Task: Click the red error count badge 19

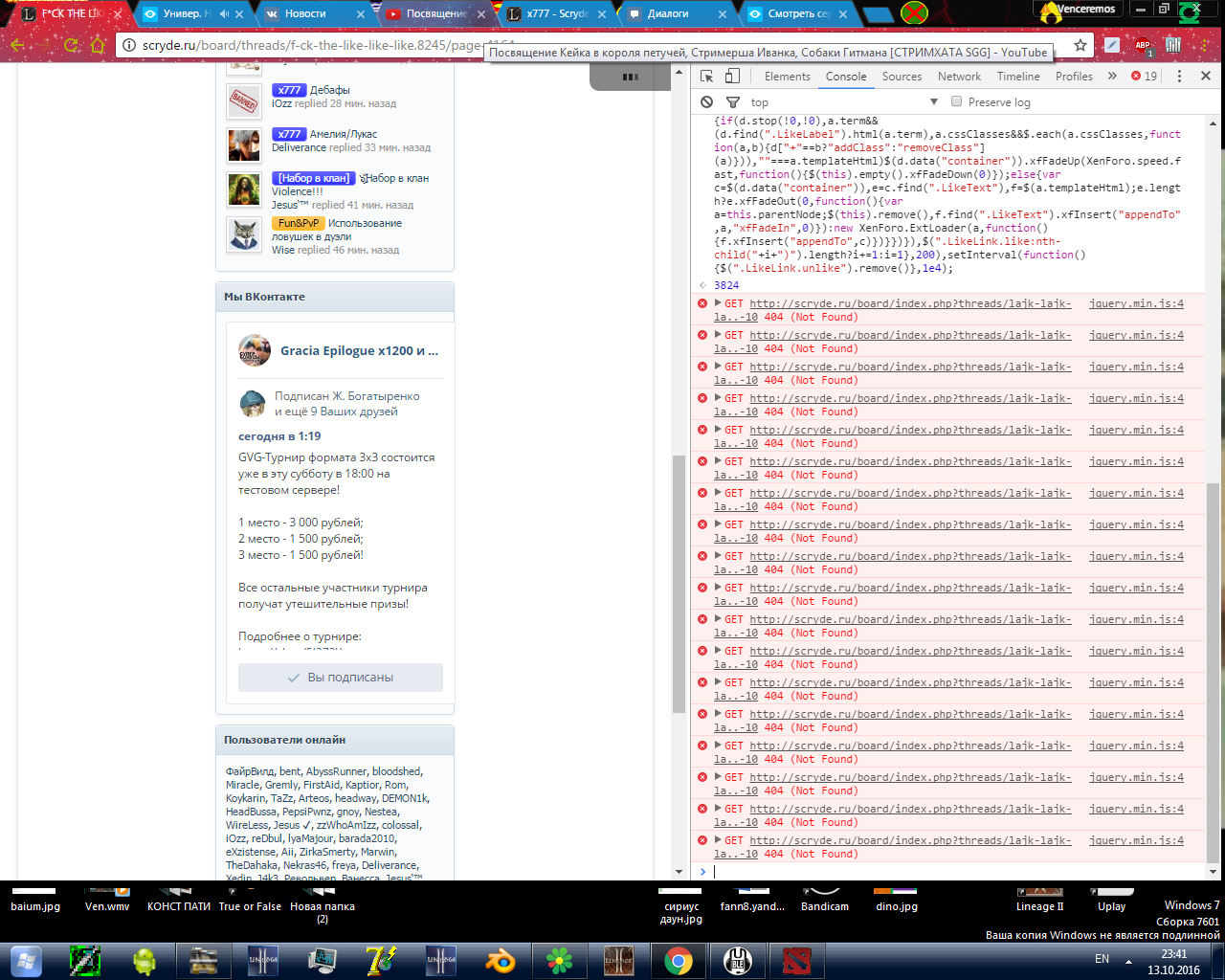Action: [1144, 77]
